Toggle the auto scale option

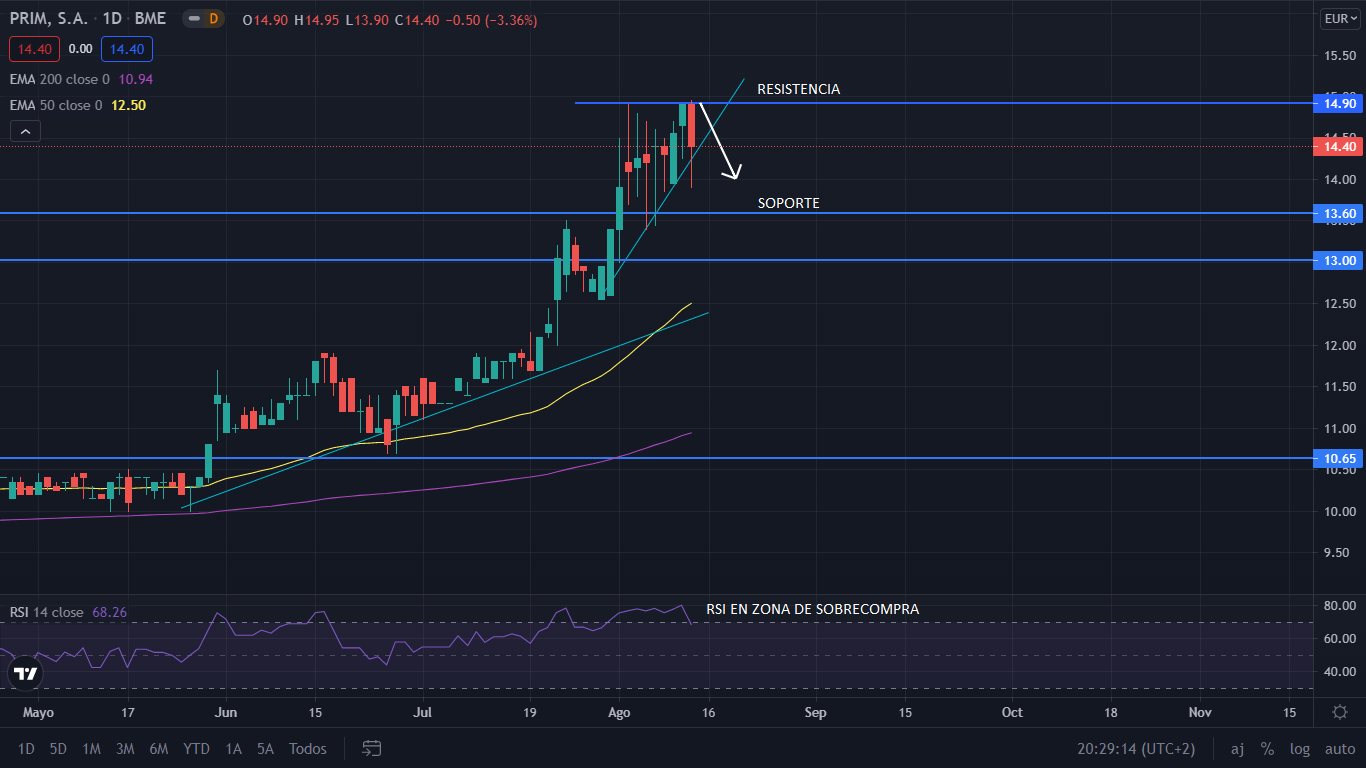[x=1340, y=748]
